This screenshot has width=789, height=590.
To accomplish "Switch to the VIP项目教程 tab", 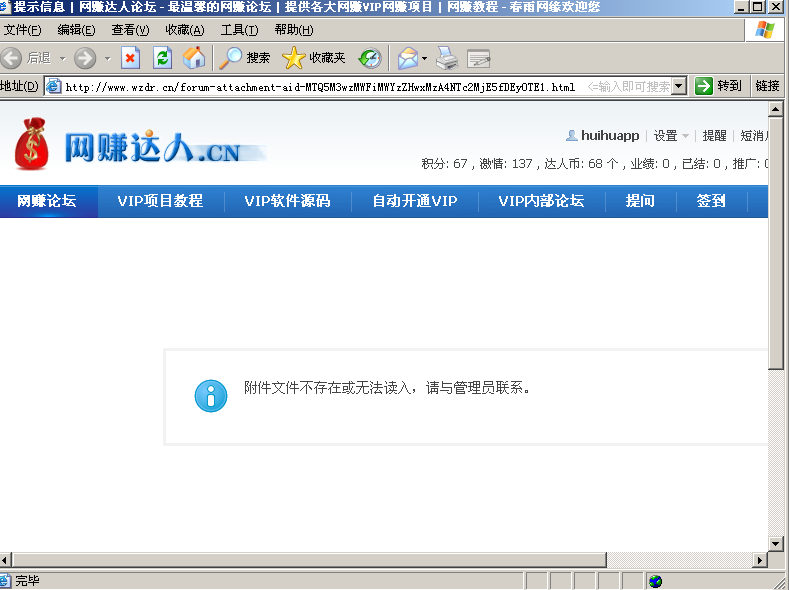I will tap(160, 201).
